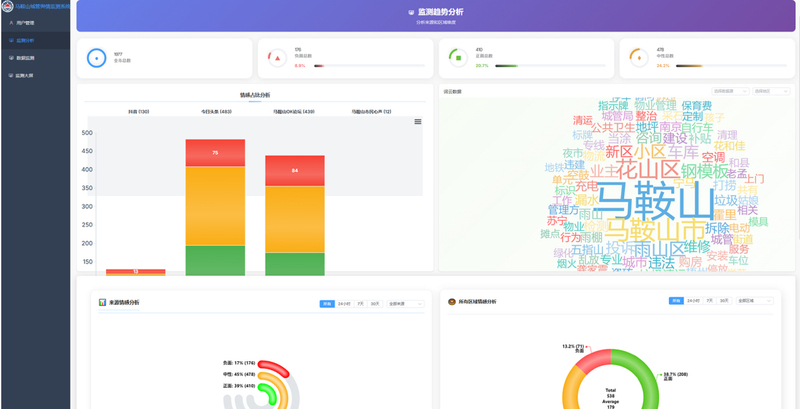Click the green positive percentage progress bar
This screenshot has height=409, width=800.
click(550, 66)
